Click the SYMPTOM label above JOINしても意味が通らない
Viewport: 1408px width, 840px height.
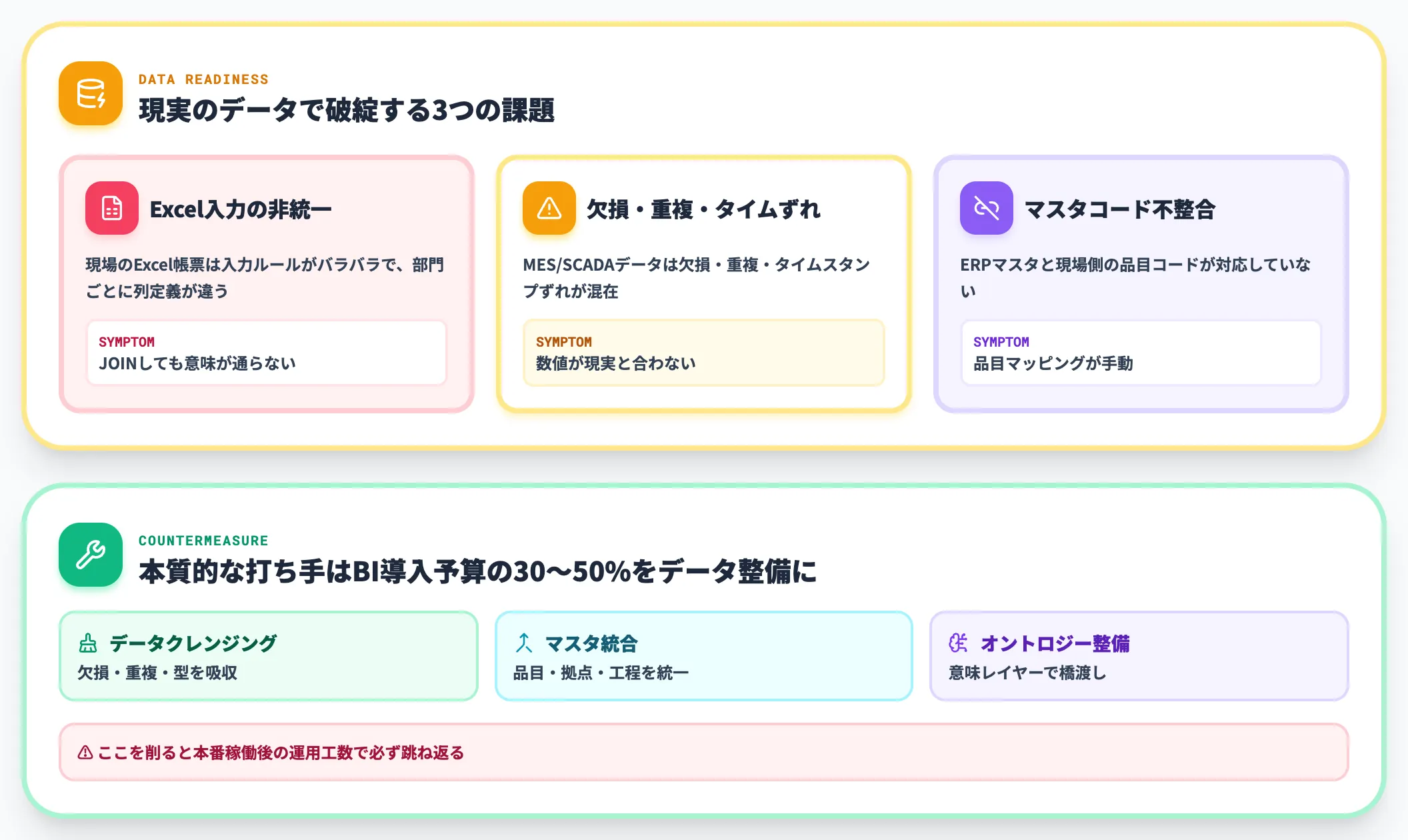(127, 342)
